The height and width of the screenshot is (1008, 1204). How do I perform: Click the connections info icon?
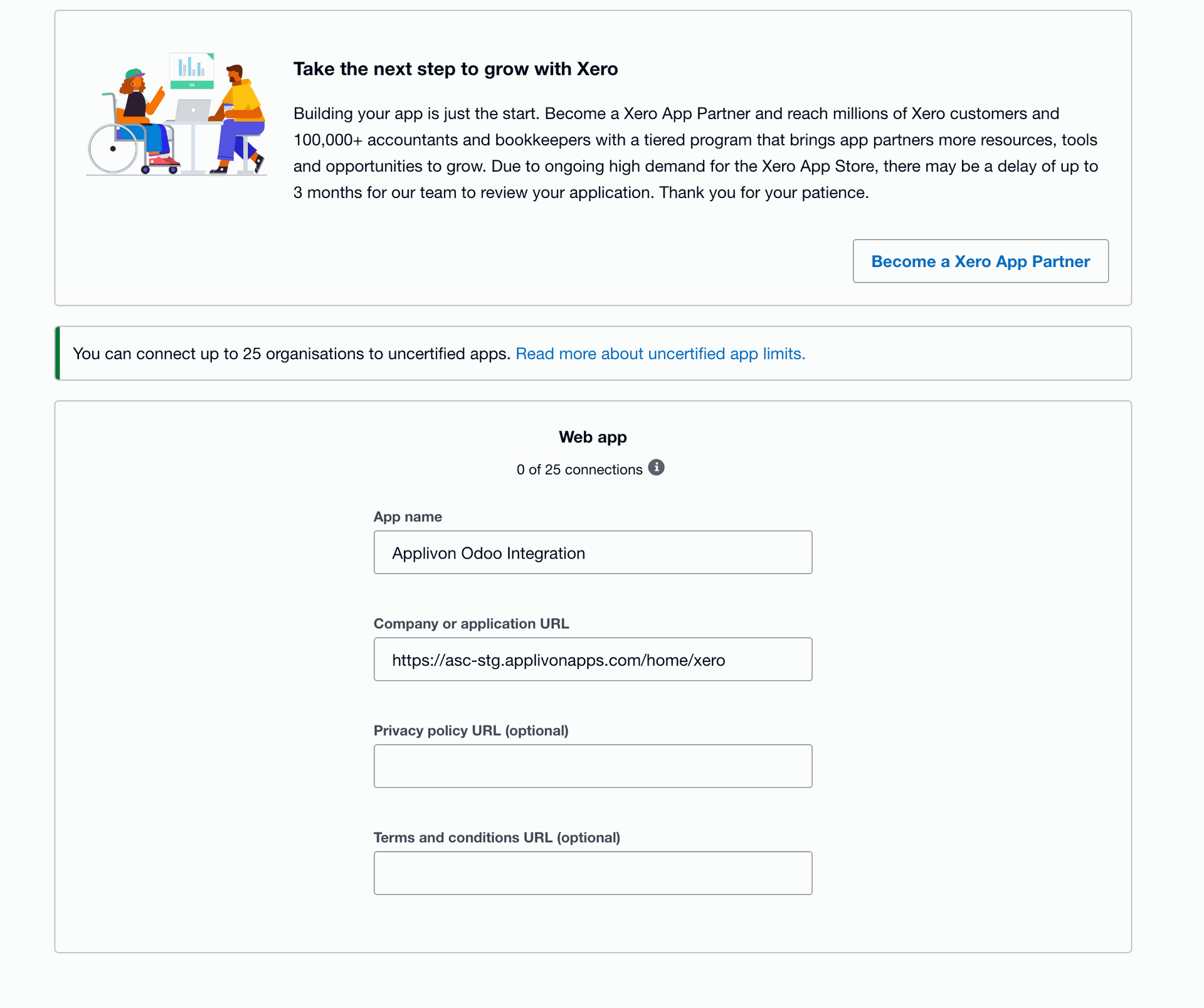coord(656,468)
